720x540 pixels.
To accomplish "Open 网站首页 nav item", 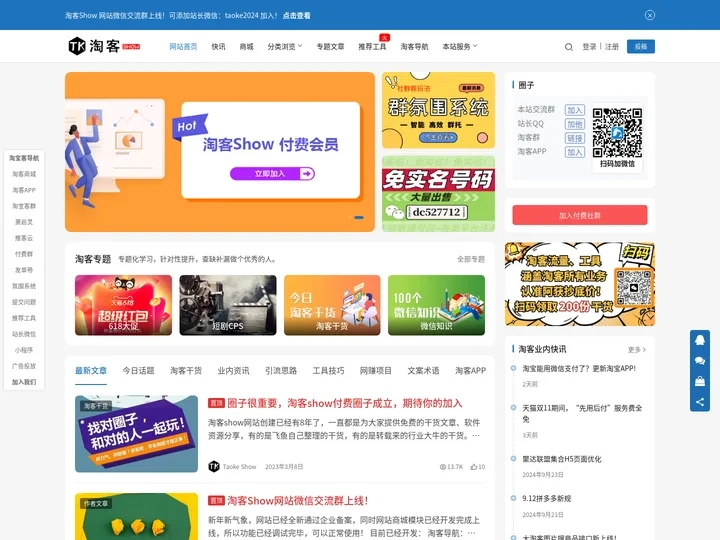I will point(183,46).
